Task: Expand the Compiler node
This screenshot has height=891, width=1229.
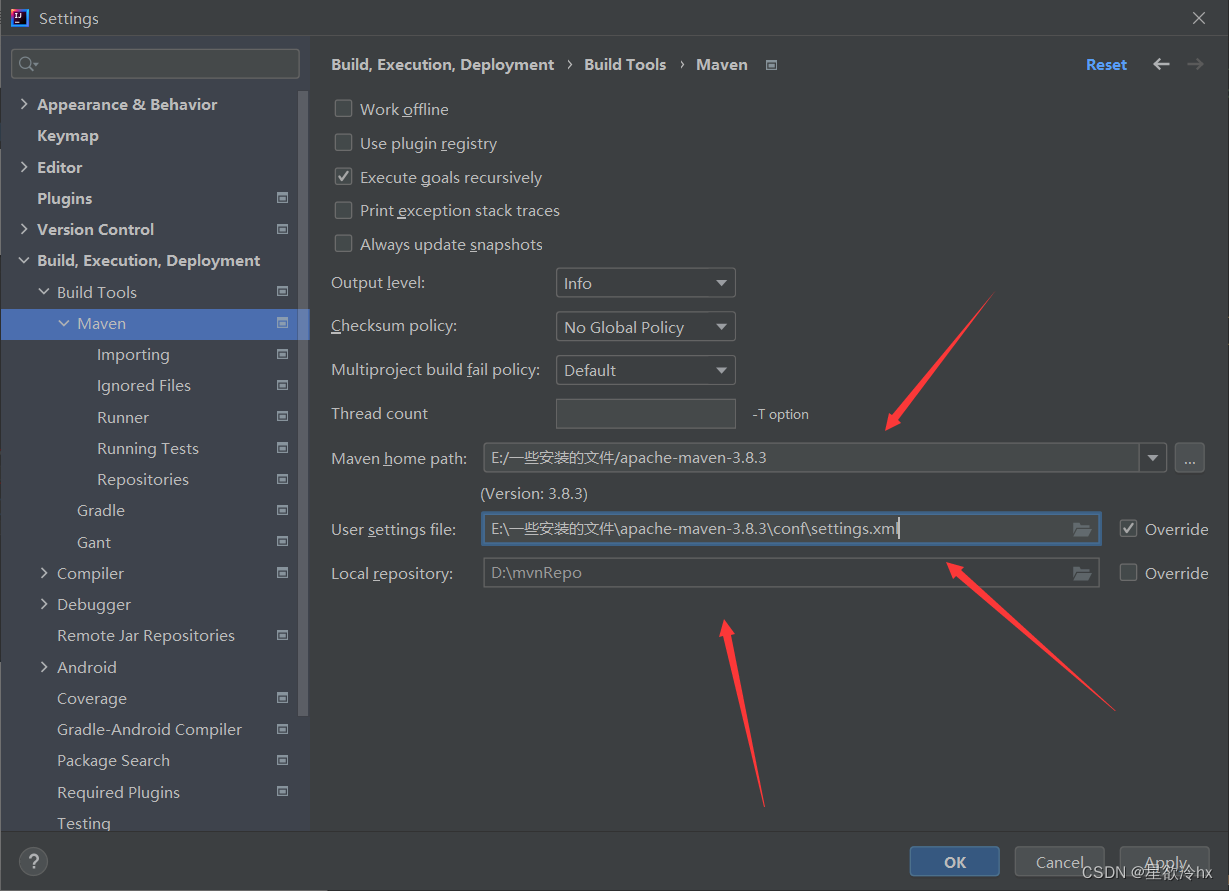Action: tap(44, 573)
